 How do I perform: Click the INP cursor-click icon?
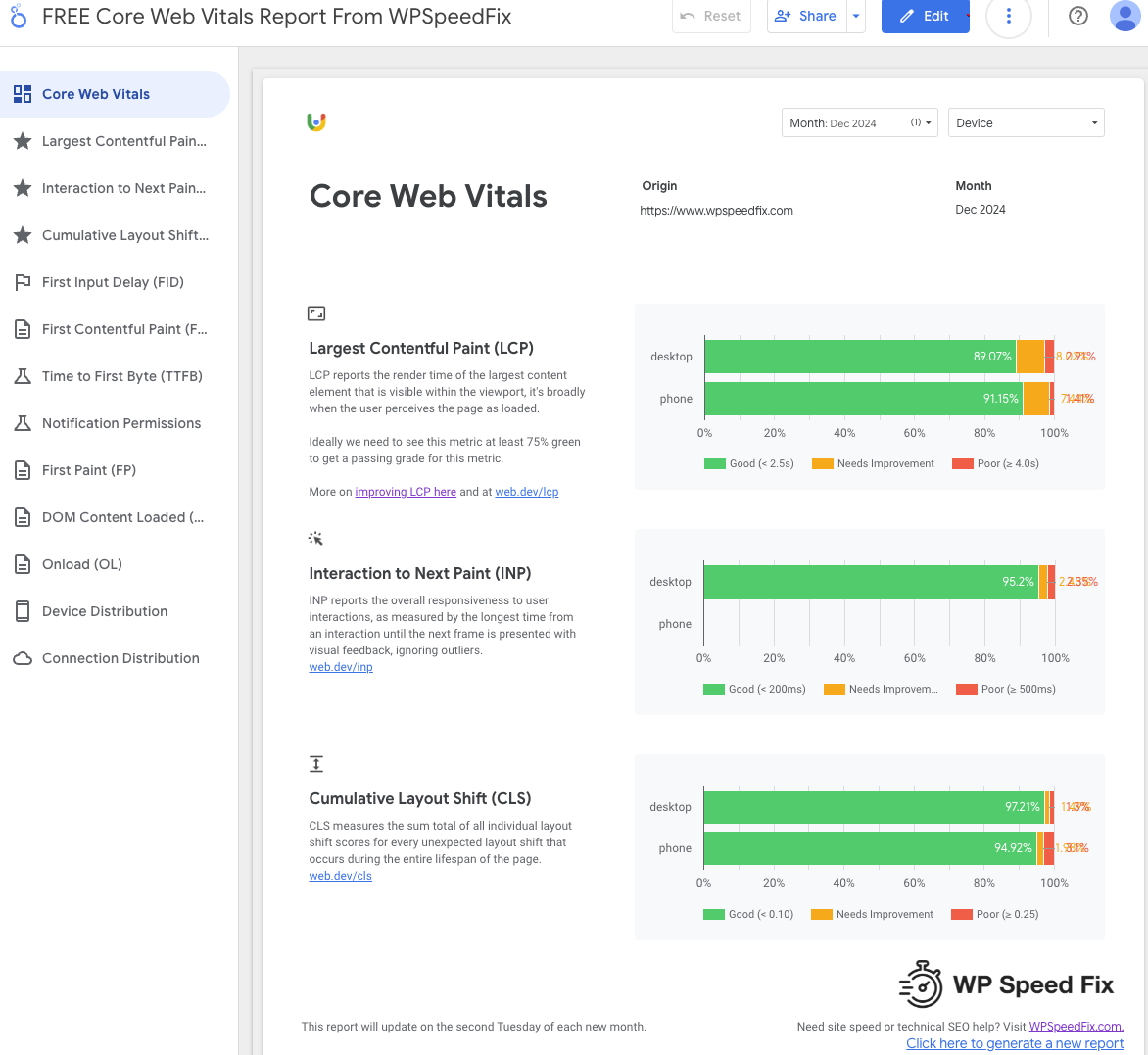pos(315,539)
